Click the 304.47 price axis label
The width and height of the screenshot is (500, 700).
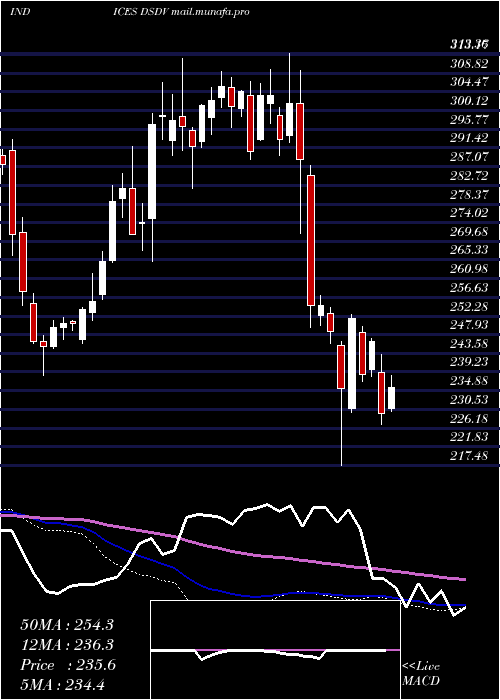(469, 82)
